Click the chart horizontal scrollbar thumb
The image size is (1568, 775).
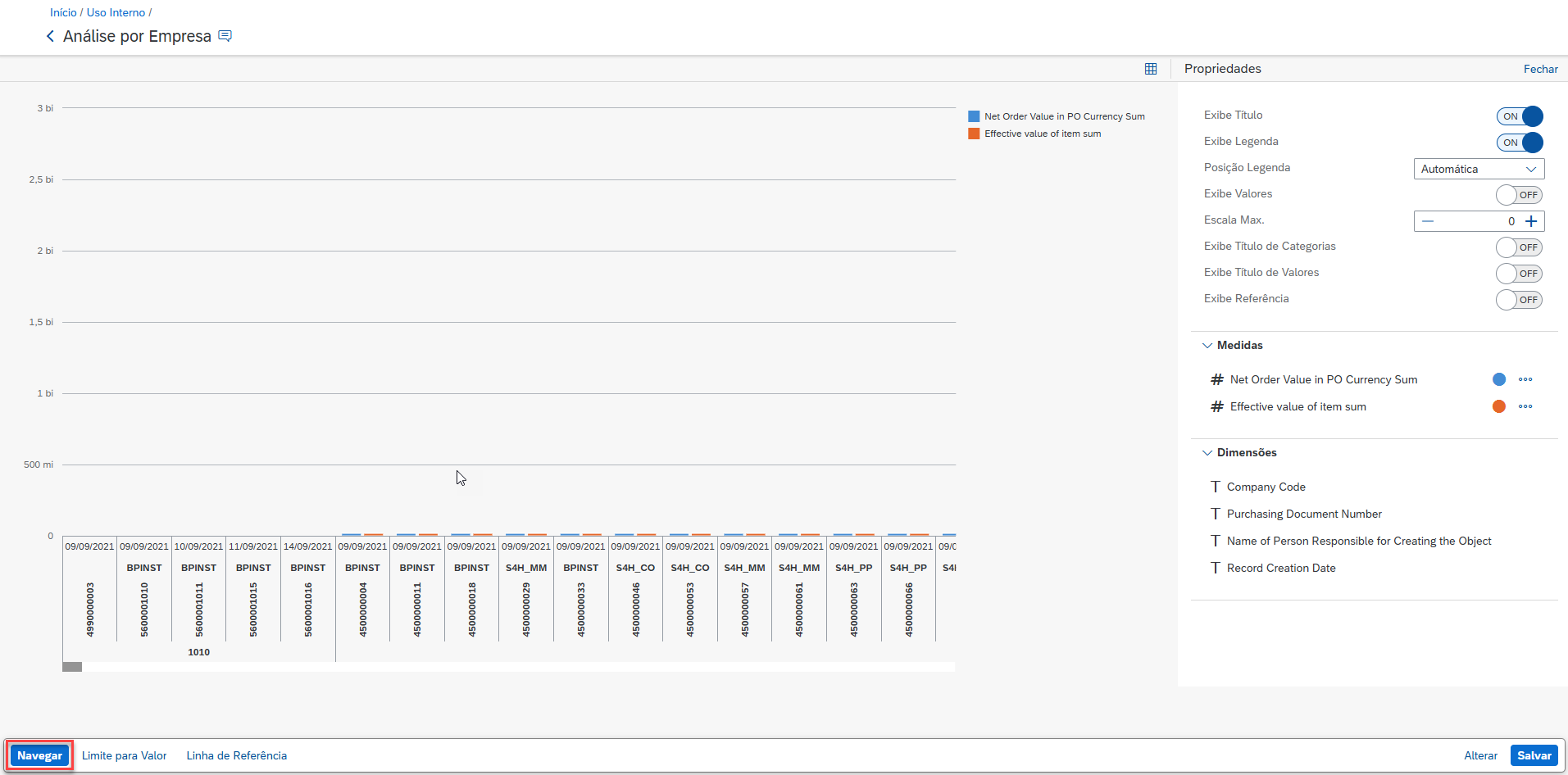click(x=72, y=667)
